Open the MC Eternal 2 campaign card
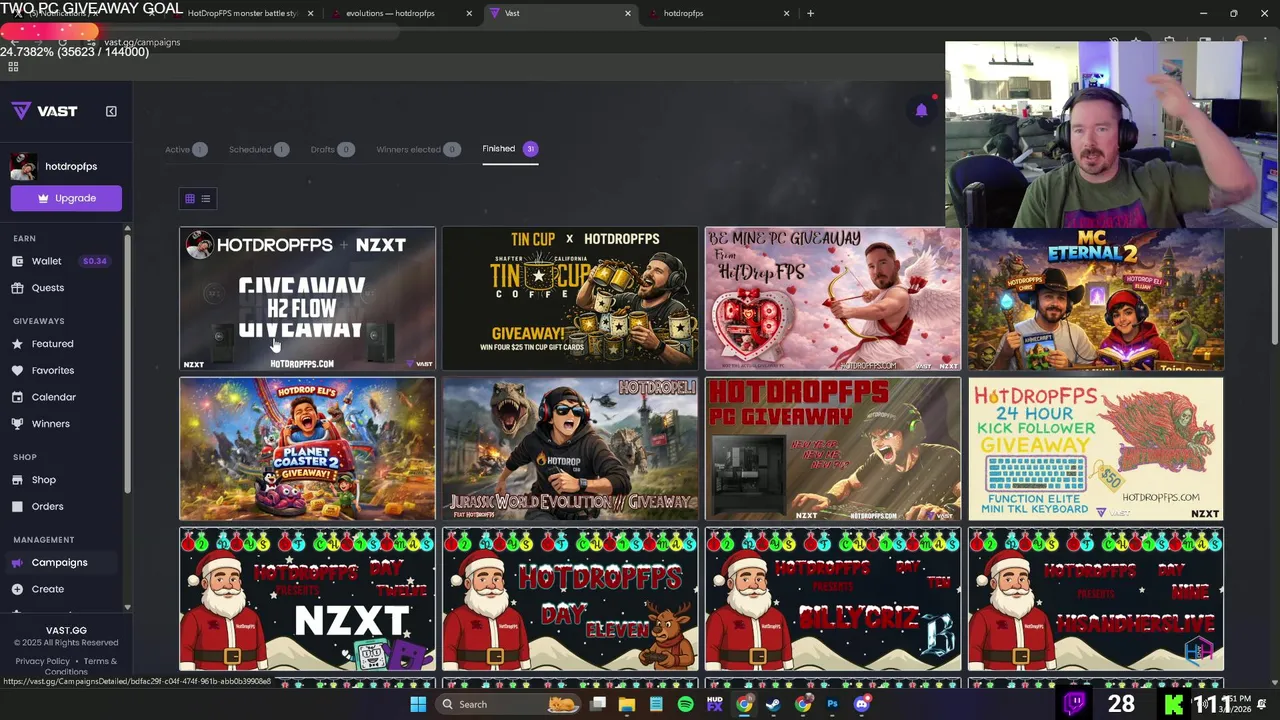Viewport: 1280px width, 720px height. [x=1096, y=299]
